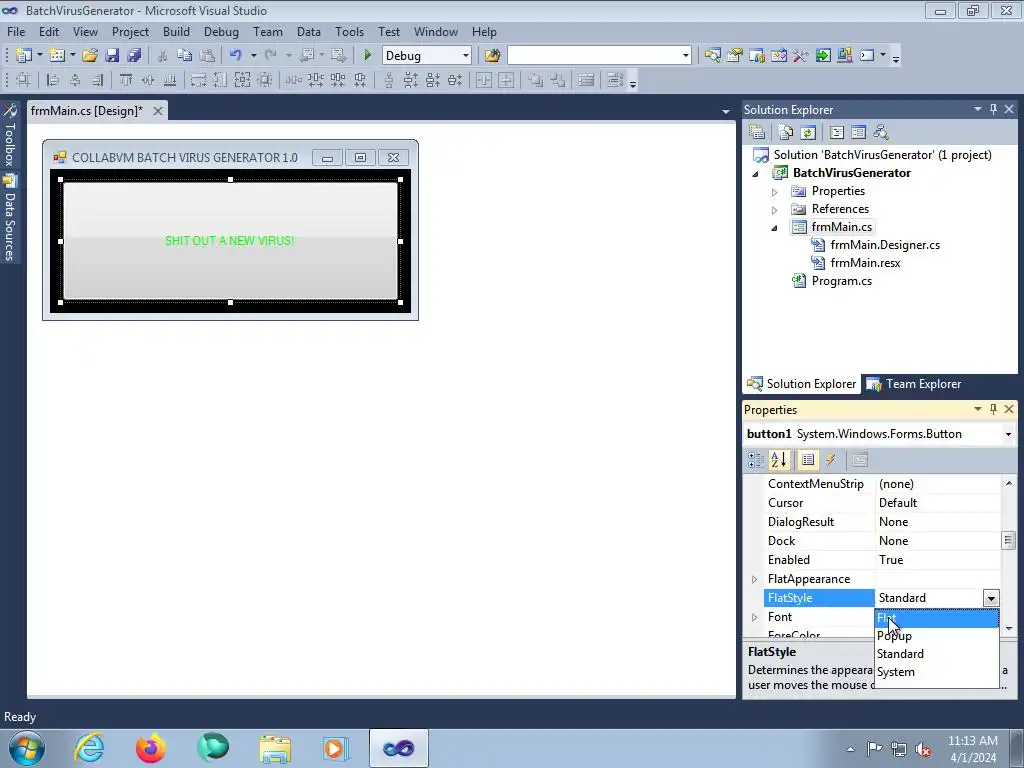Open the Toolbox side tab
1024x768 pixels.
click(x=10, y=135)
